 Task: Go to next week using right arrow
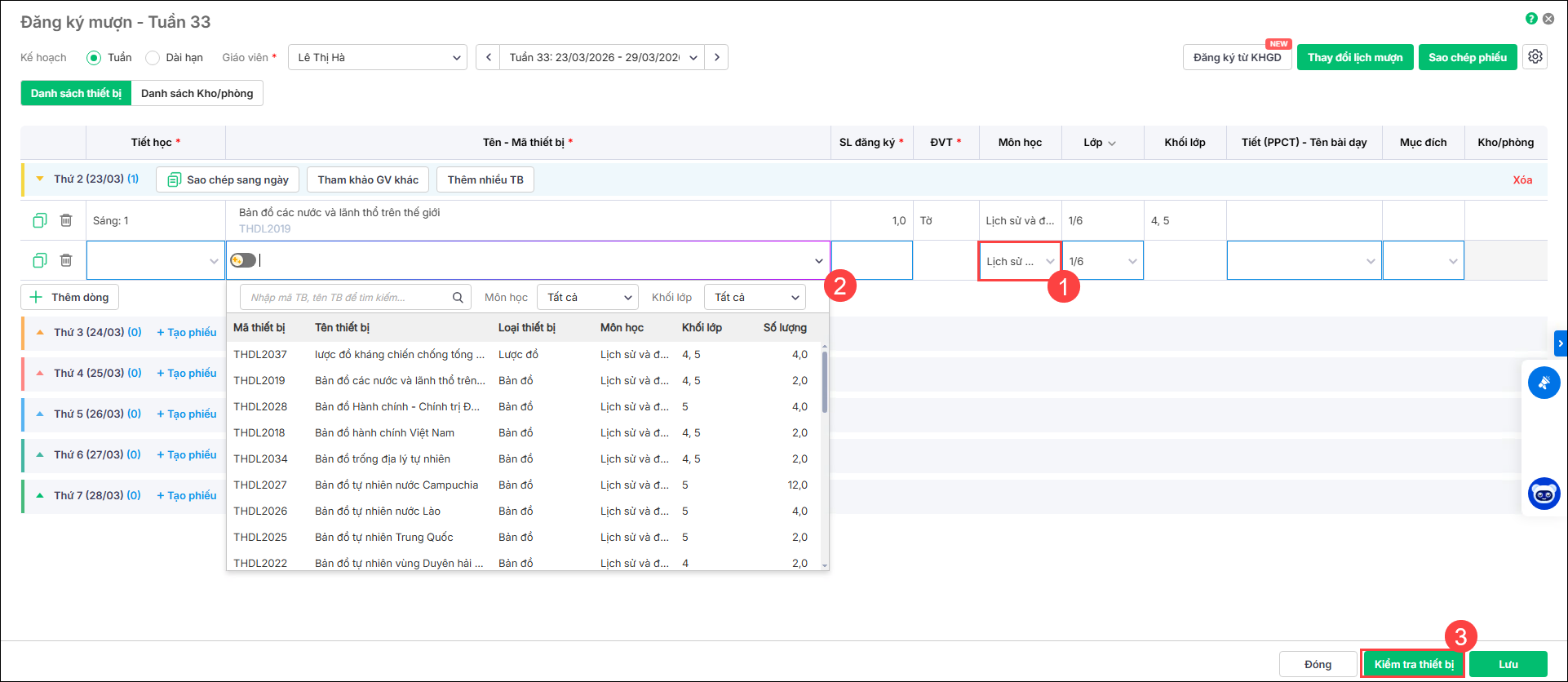(716, 57)
